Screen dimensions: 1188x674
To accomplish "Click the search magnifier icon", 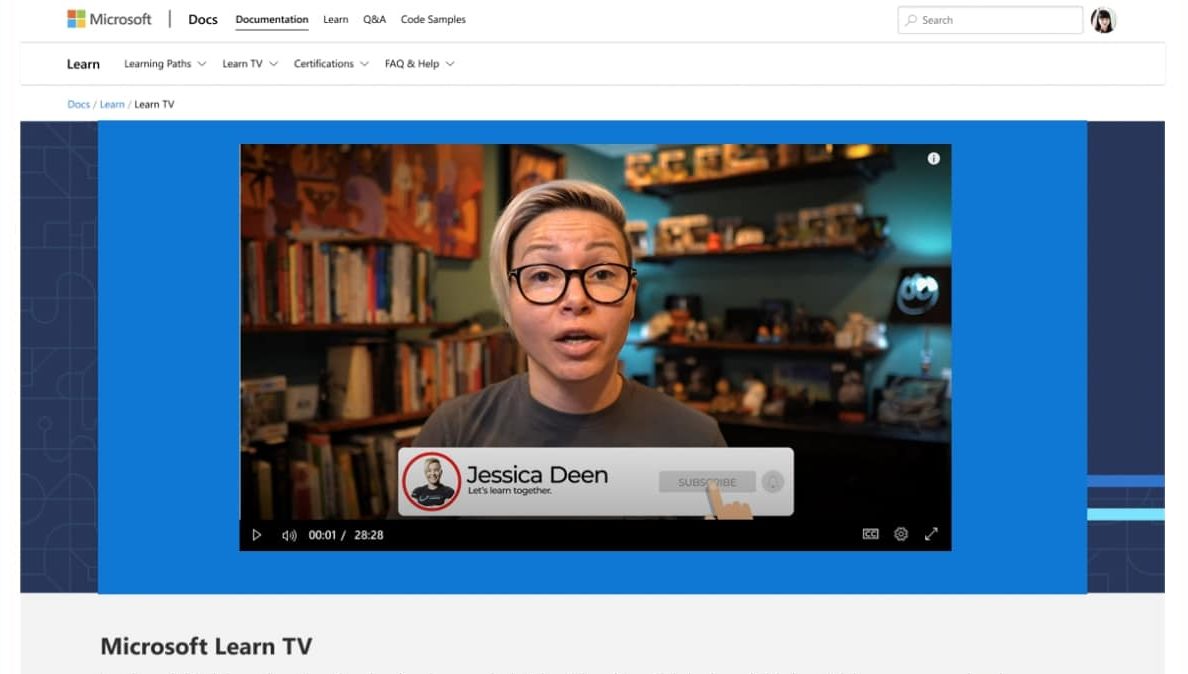I will pyautogui.click(x=911, y=20).
